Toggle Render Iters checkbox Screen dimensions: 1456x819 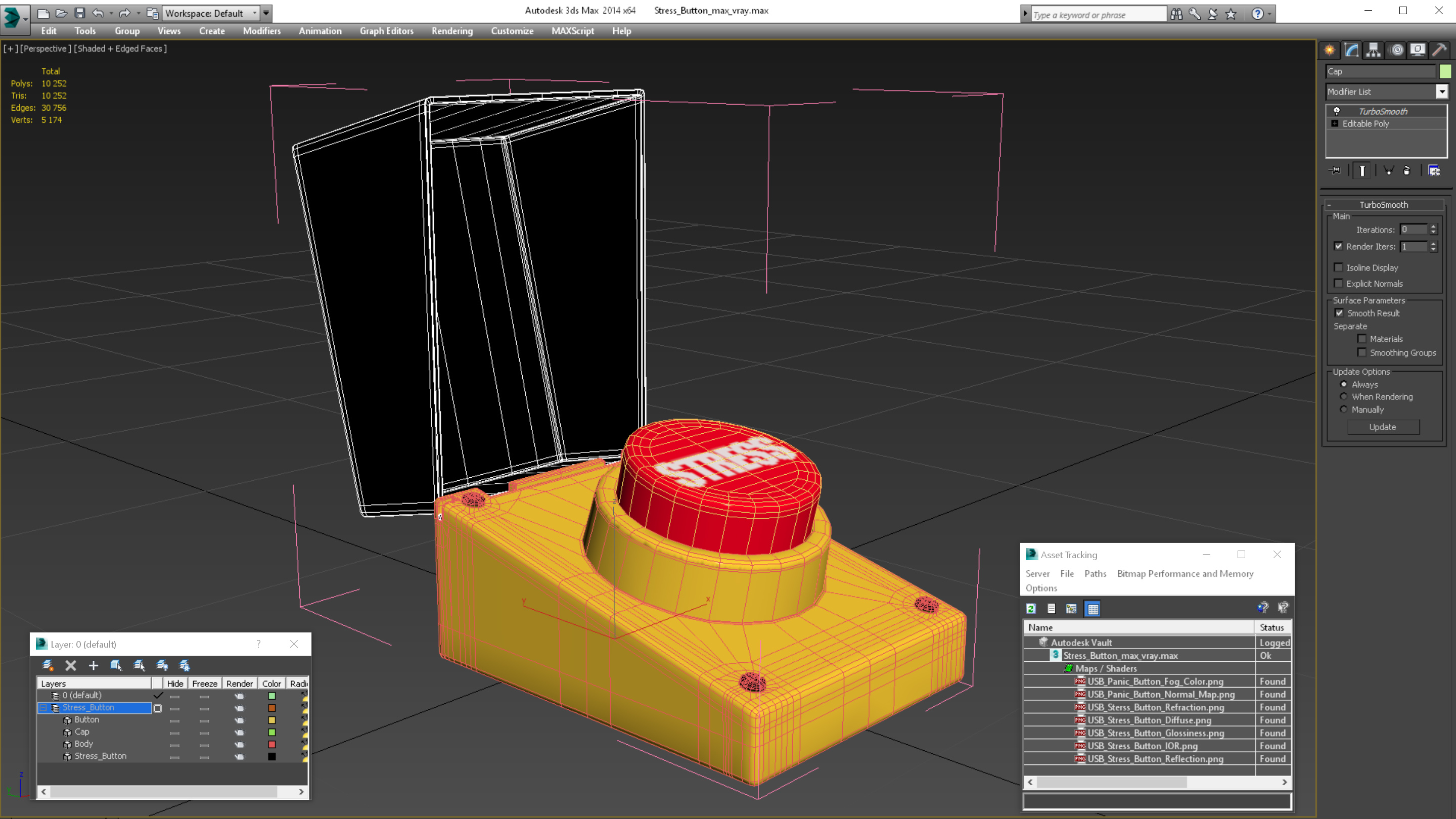[x=1338, y=246]
